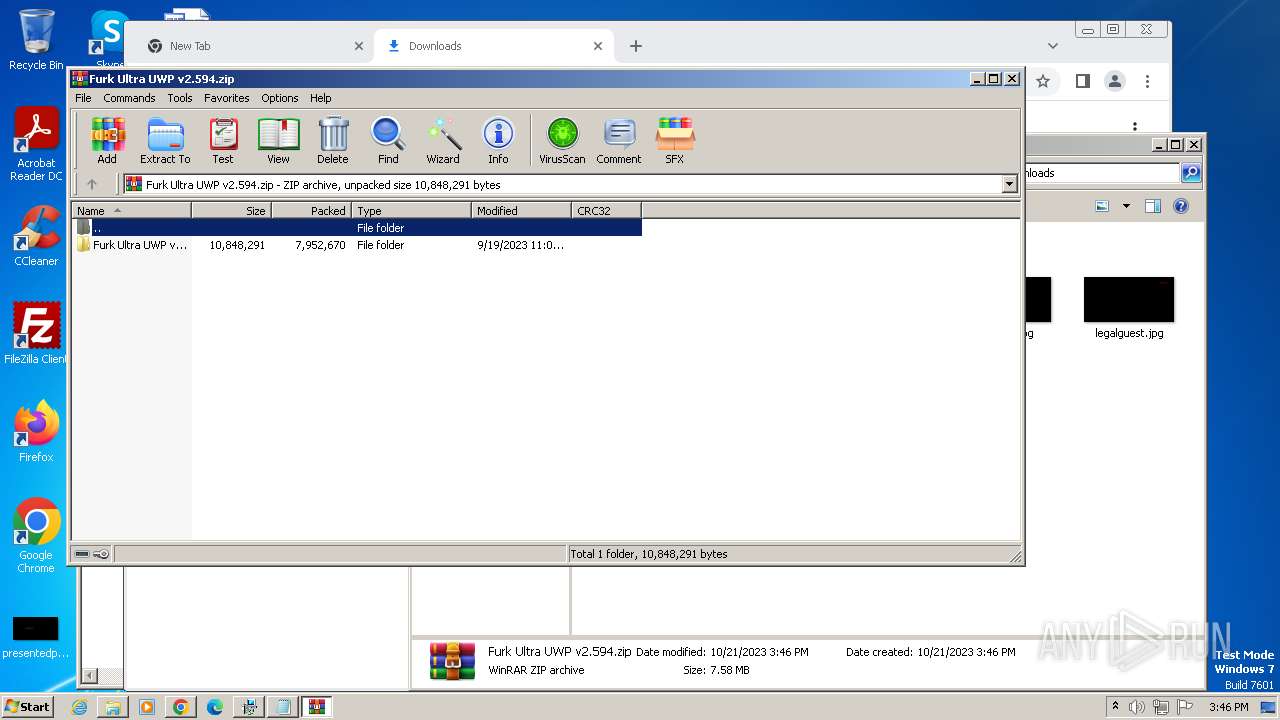The width and height of the screenshot is (1280, 720).
Task: Open the Recycle Bin desktop icon
Action: (x=36, y=40)
